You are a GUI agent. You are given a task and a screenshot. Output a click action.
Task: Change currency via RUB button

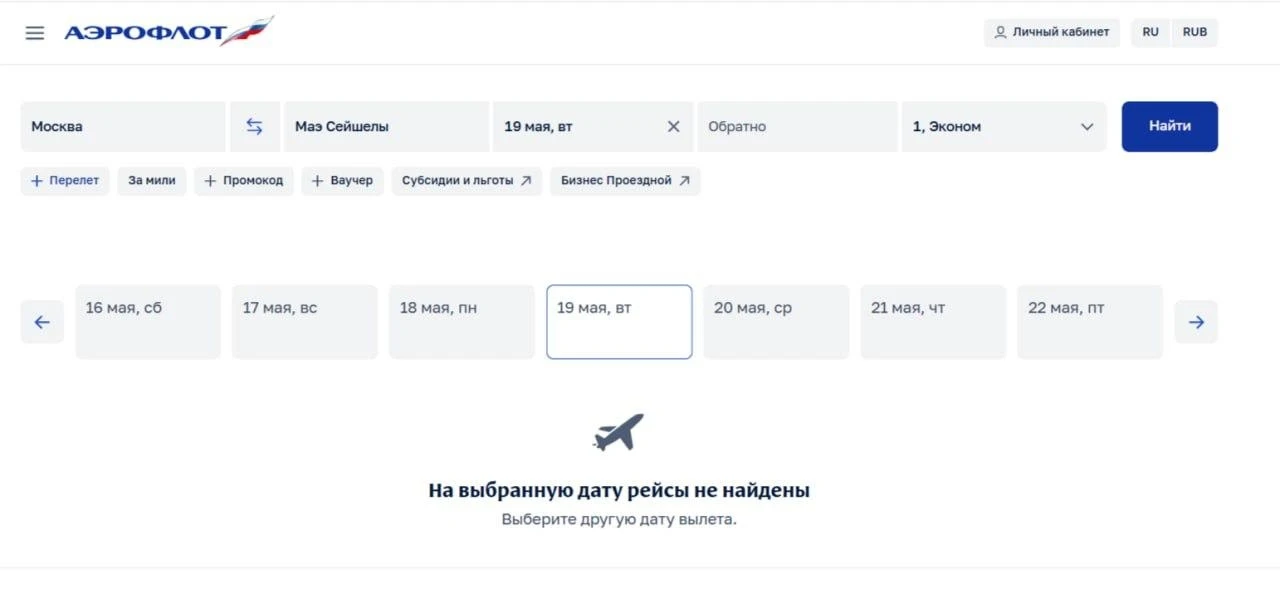pos(1195,32)
